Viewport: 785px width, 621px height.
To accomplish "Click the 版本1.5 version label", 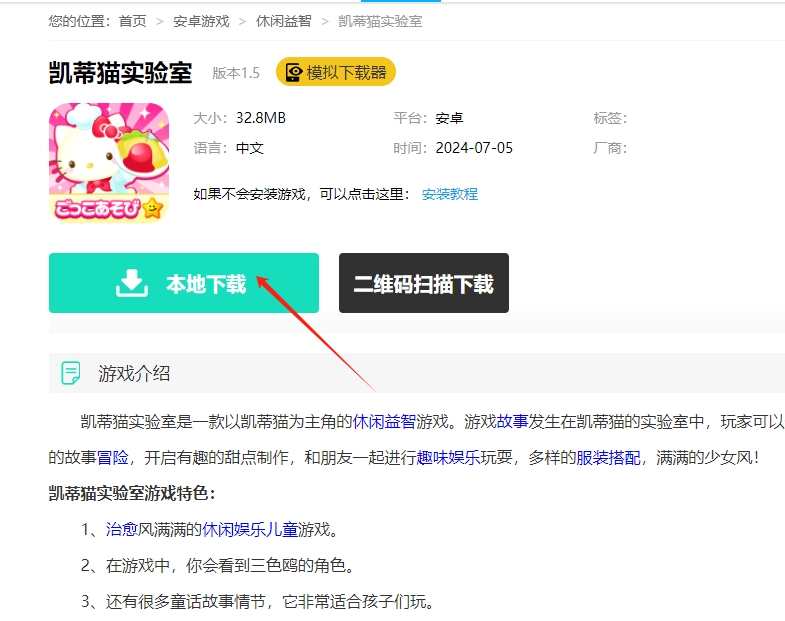I will click(236, 73).
